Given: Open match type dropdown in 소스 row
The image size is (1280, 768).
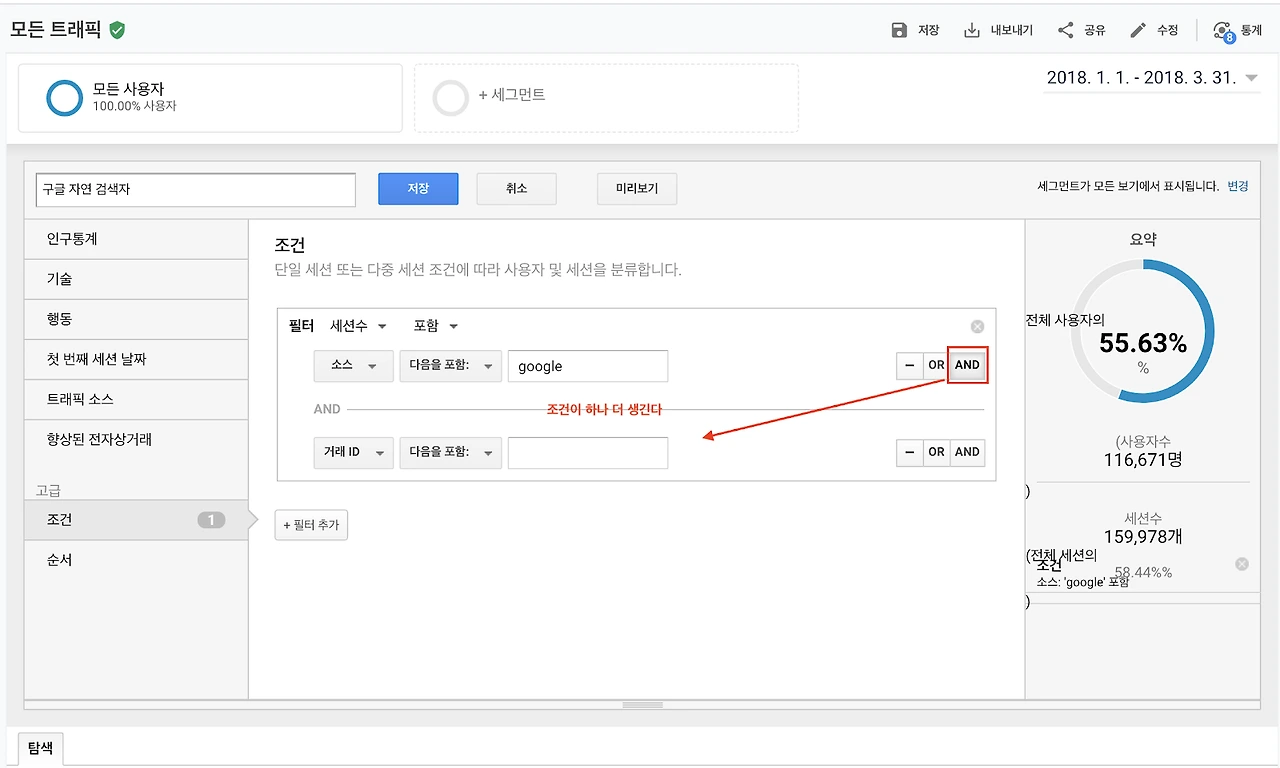Looking at the screenshot, I should [x=450, y=366].
